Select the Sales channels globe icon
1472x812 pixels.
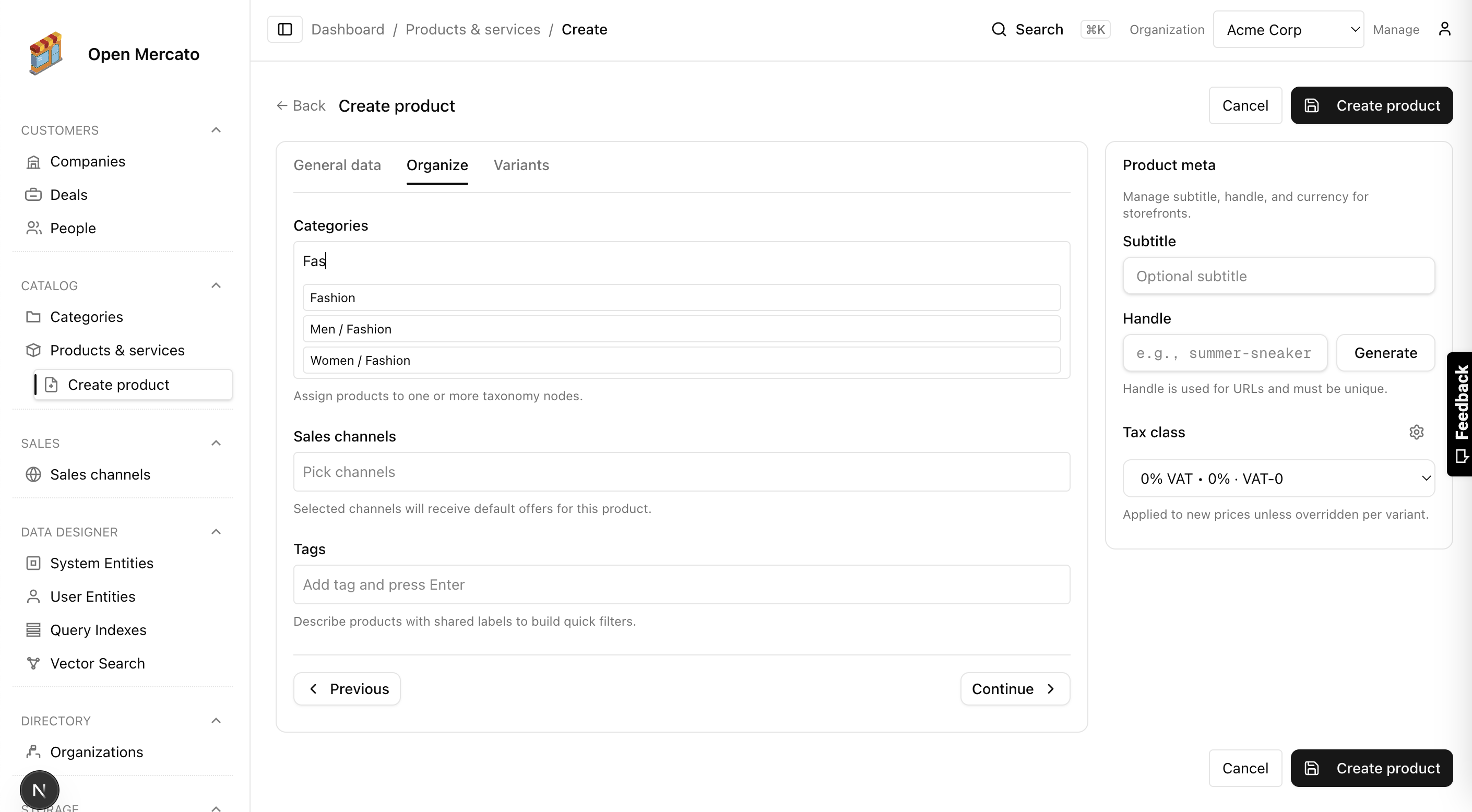point(33,474)
